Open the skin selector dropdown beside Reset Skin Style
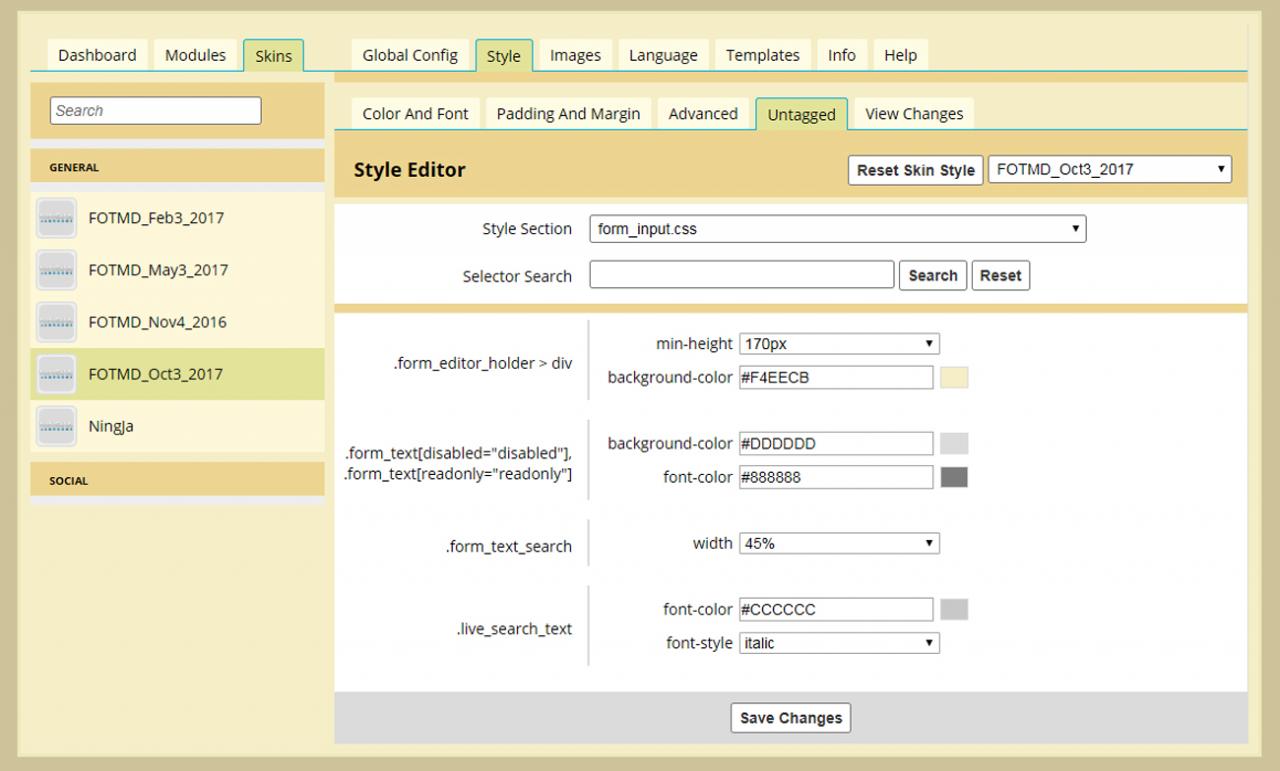1280x771 pixels. [x=1109, y=169]
